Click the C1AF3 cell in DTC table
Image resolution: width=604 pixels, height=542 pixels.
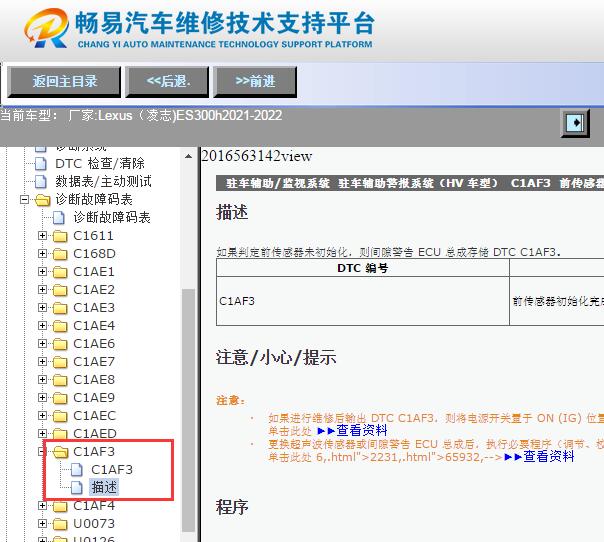(x=362, y=301)
